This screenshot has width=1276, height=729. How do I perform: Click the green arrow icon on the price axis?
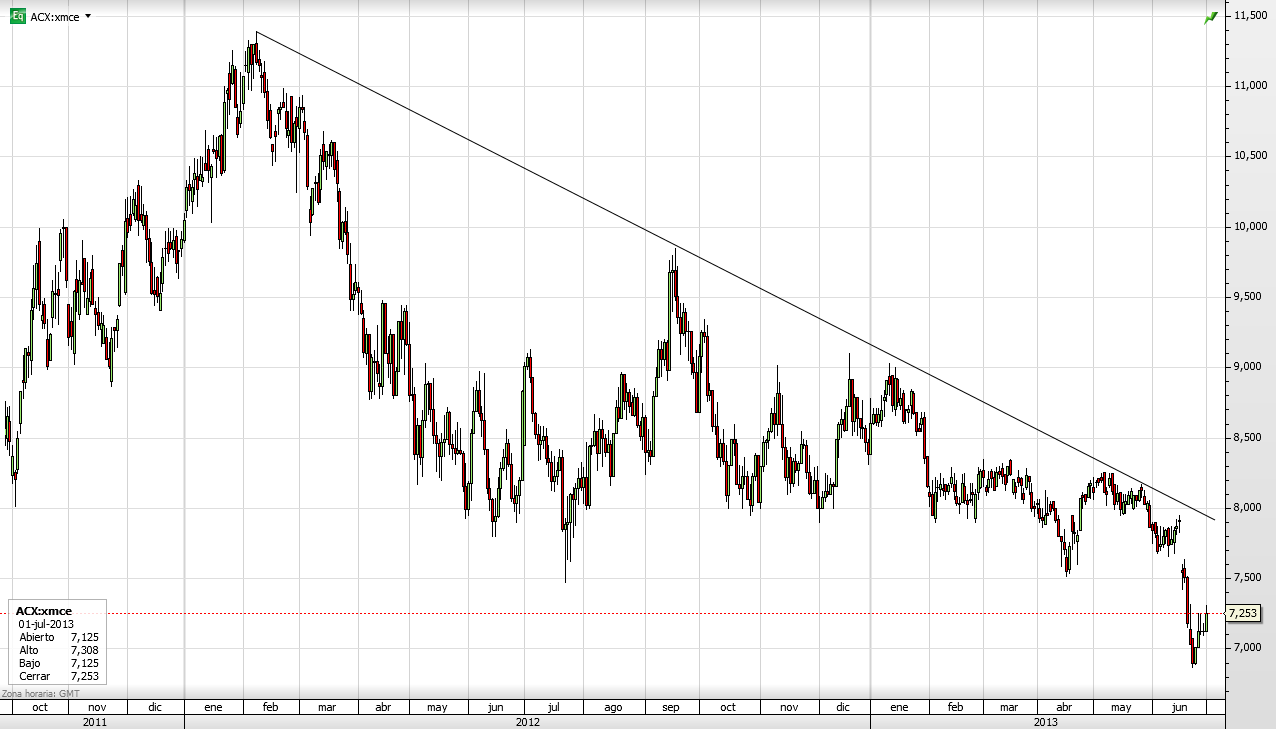[1212, 17]
